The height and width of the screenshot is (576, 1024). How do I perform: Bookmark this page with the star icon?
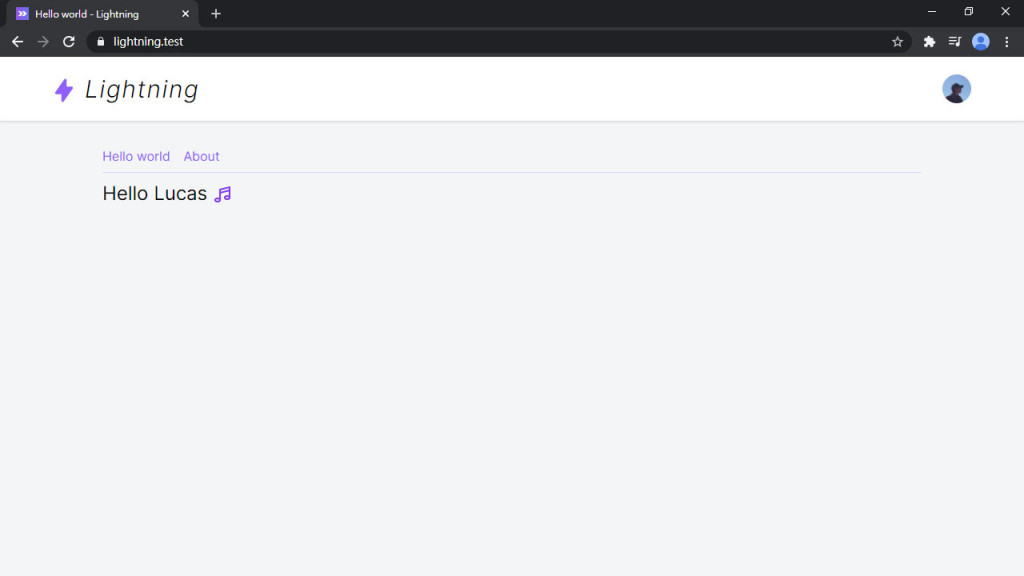(x=897, y=42)
